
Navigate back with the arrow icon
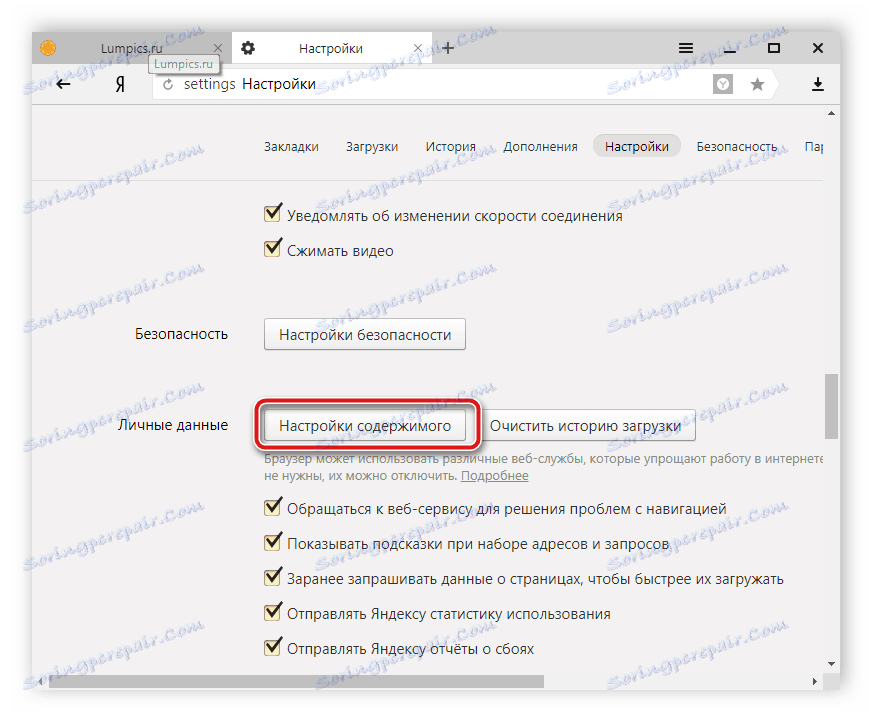[64, 84]
